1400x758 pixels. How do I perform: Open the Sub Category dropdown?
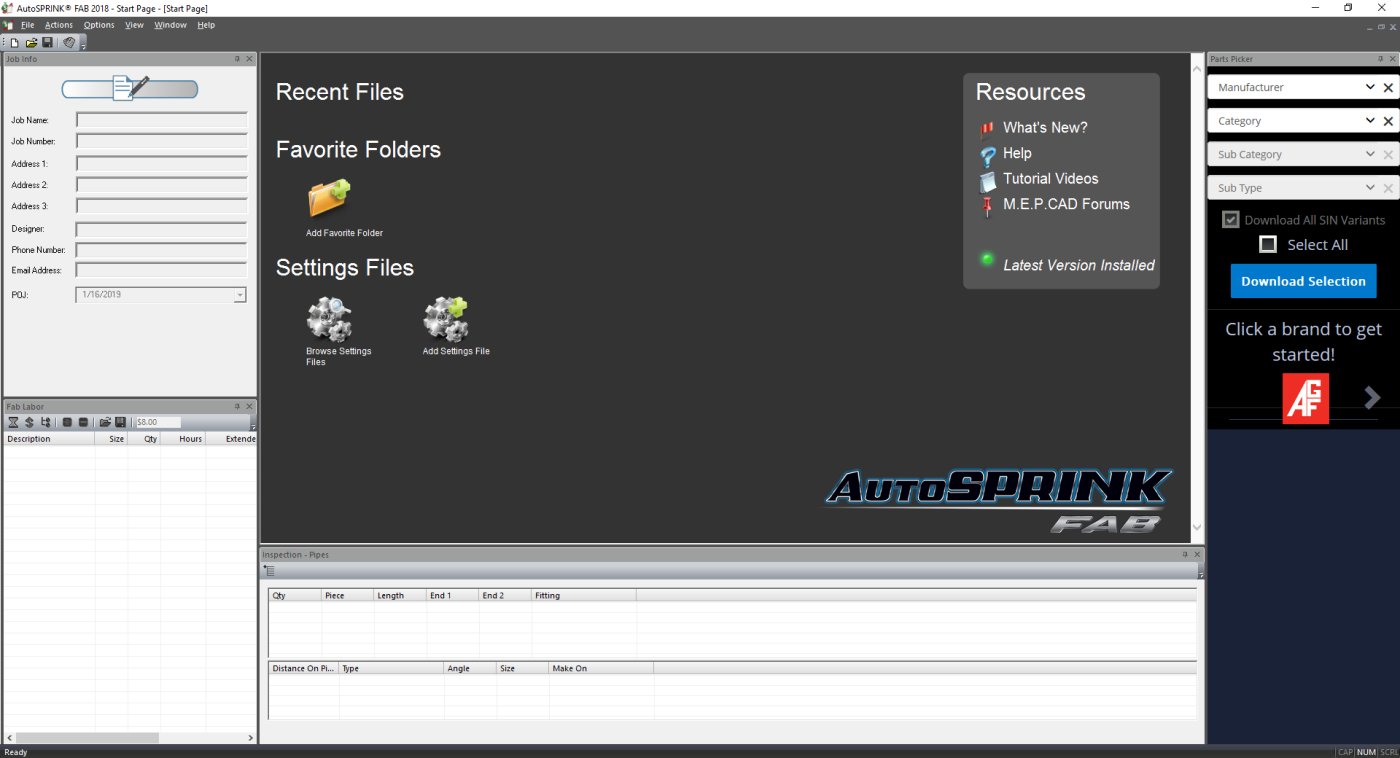[x=1371, y=154]
